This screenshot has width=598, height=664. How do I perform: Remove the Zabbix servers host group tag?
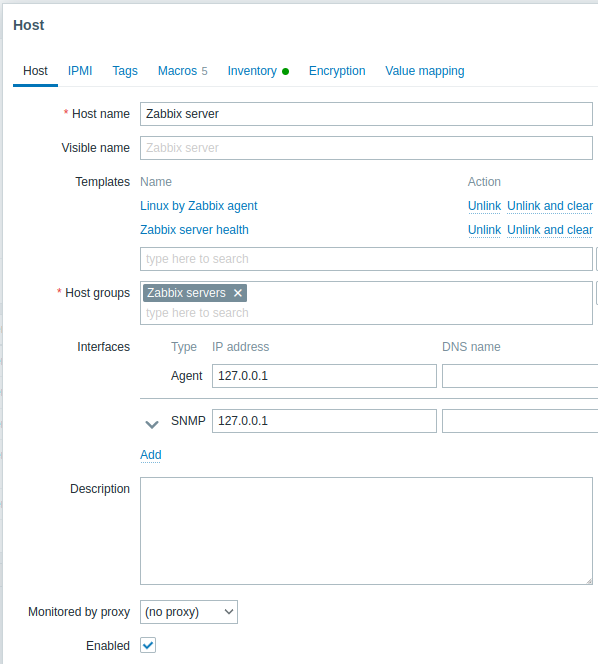238,293
